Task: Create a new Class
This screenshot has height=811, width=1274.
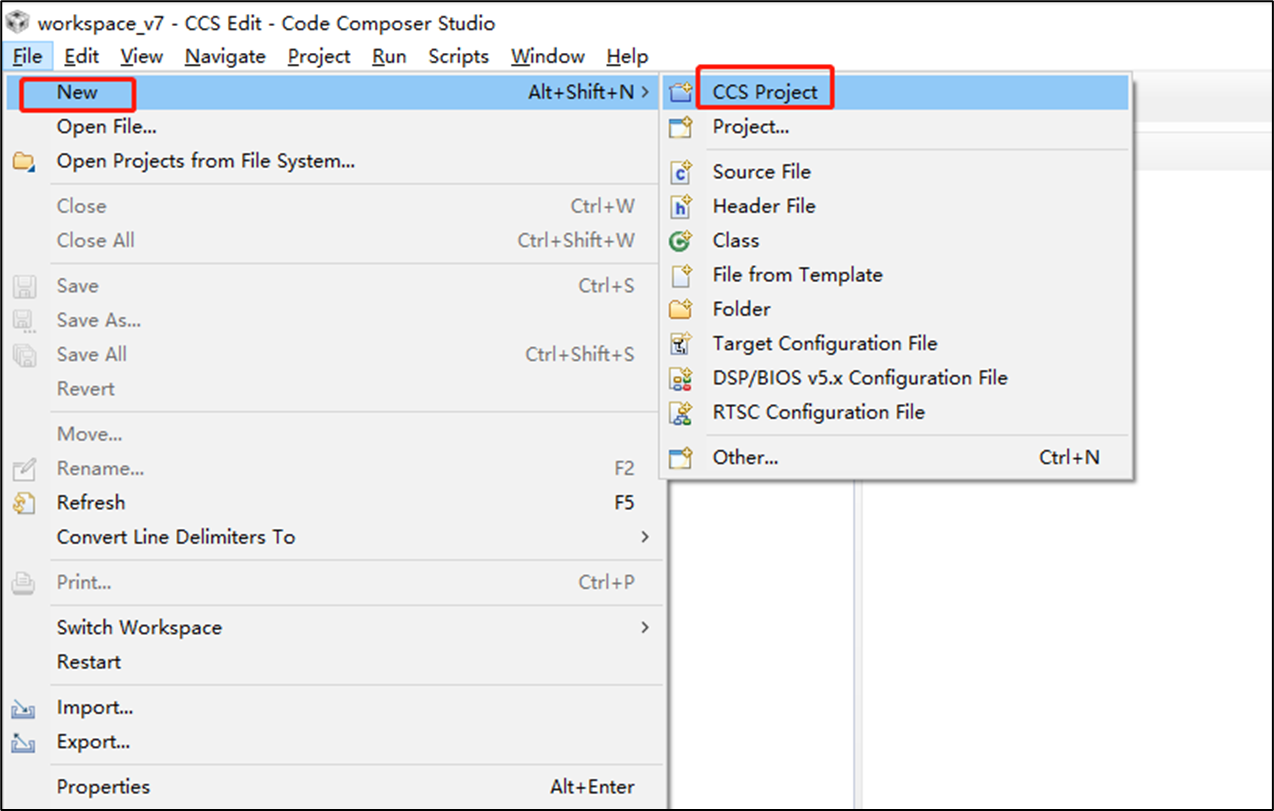Action: click(x=896, y=240)
